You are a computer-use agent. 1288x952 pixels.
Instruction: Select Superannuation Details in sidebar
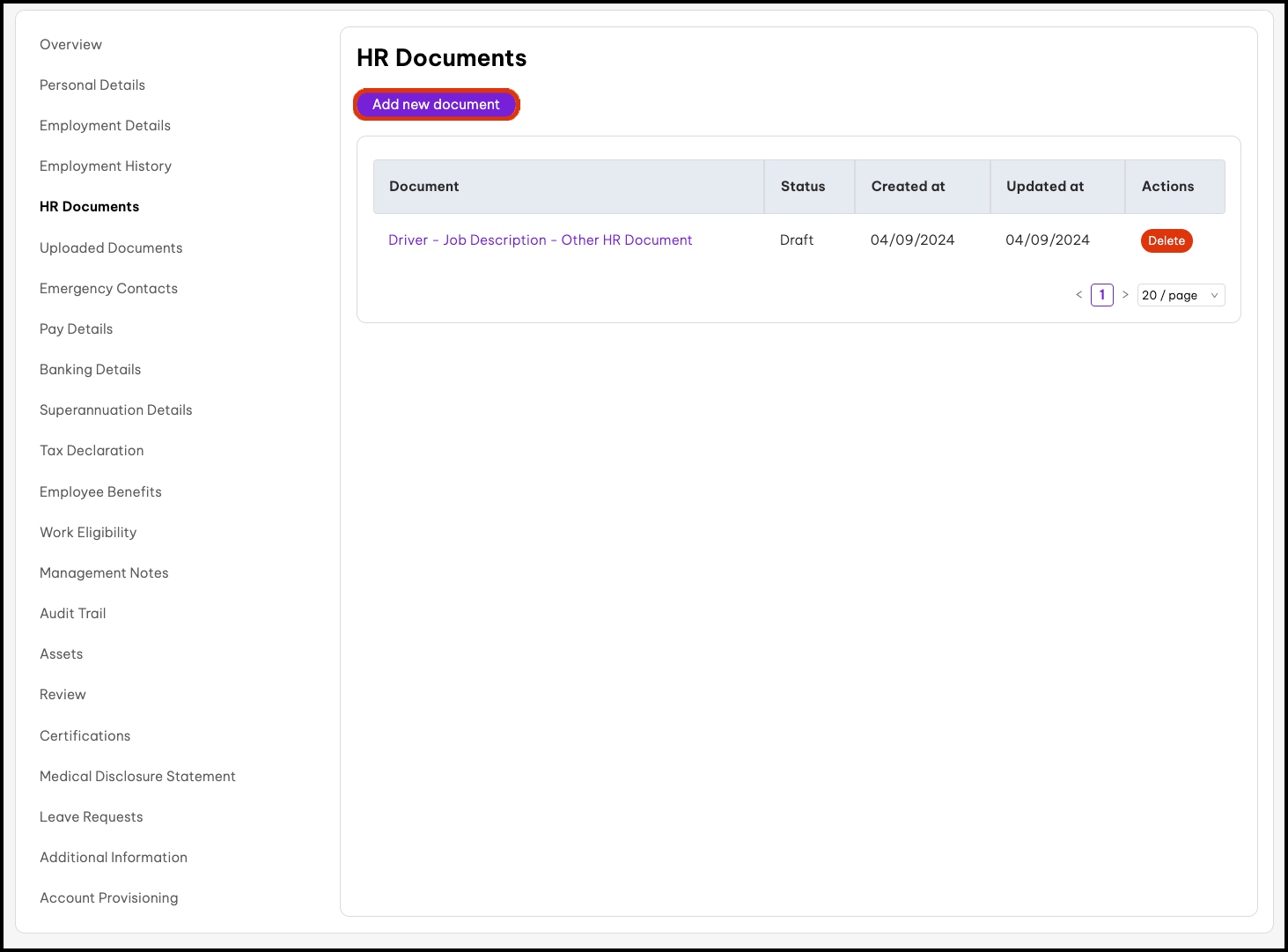tap(115, 410)
